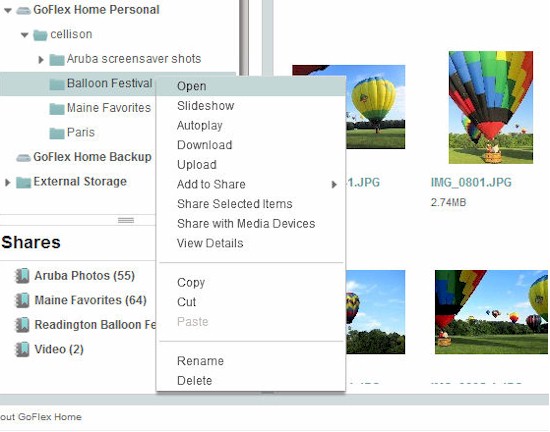Select the External Storage label
This screenshot has width=550, height=432.
80,182
